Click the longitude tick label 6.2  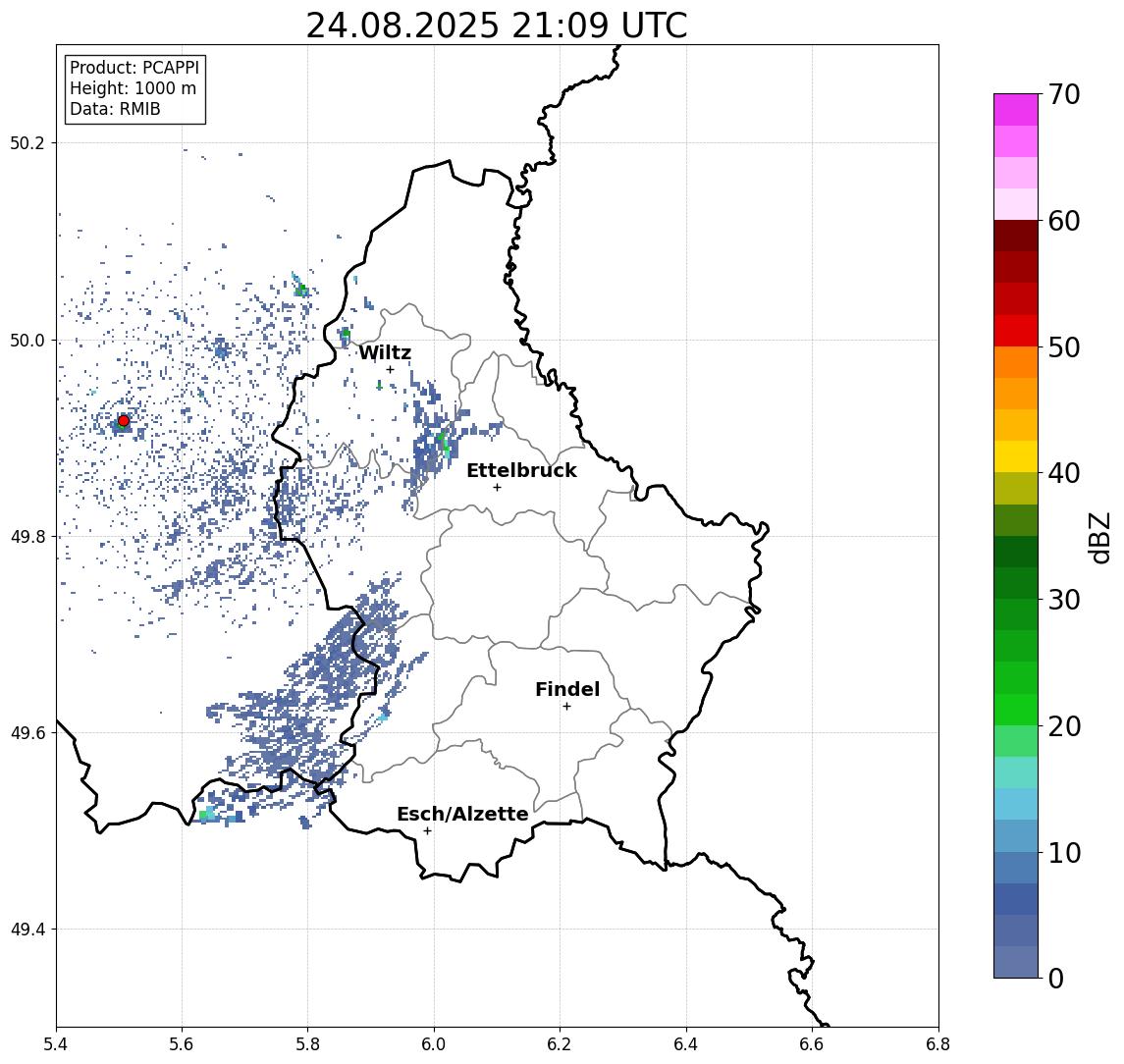pyautogui.click(x=560, y=1044)
